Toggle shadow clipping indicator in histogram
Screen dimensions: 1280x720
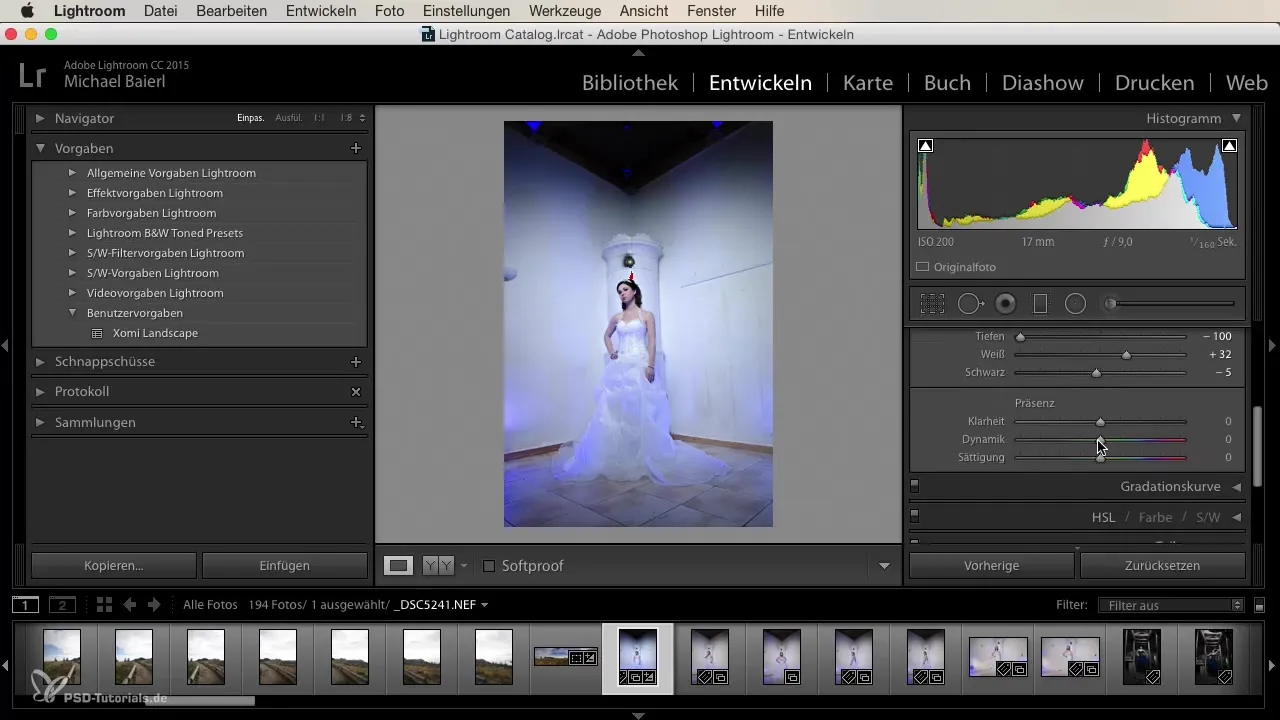pyautogui.click(x=926, y=146)
